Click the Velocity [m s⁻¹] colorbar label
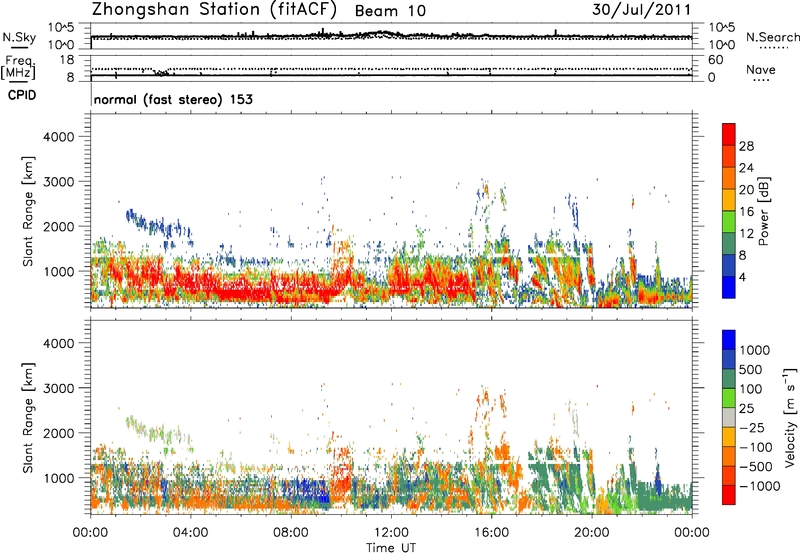The width and height of the screenshot is (800, 554). pyautogui.click(x=790, y=416)
